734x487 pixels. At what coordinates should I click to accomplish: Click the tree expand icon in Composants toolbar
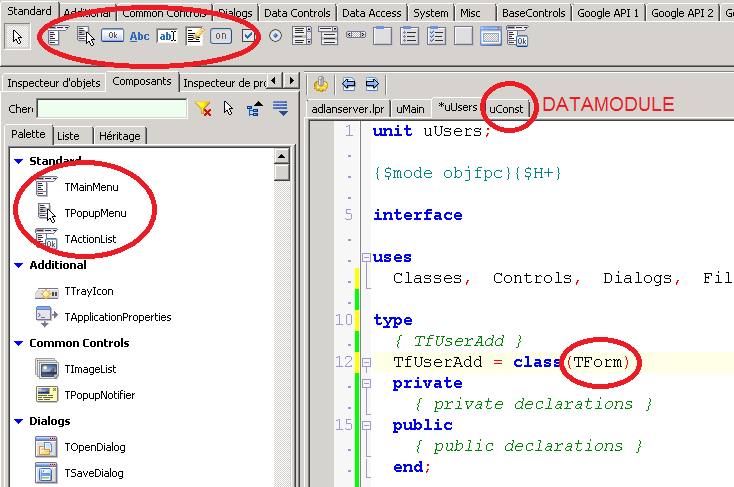(x=254, y=109)
